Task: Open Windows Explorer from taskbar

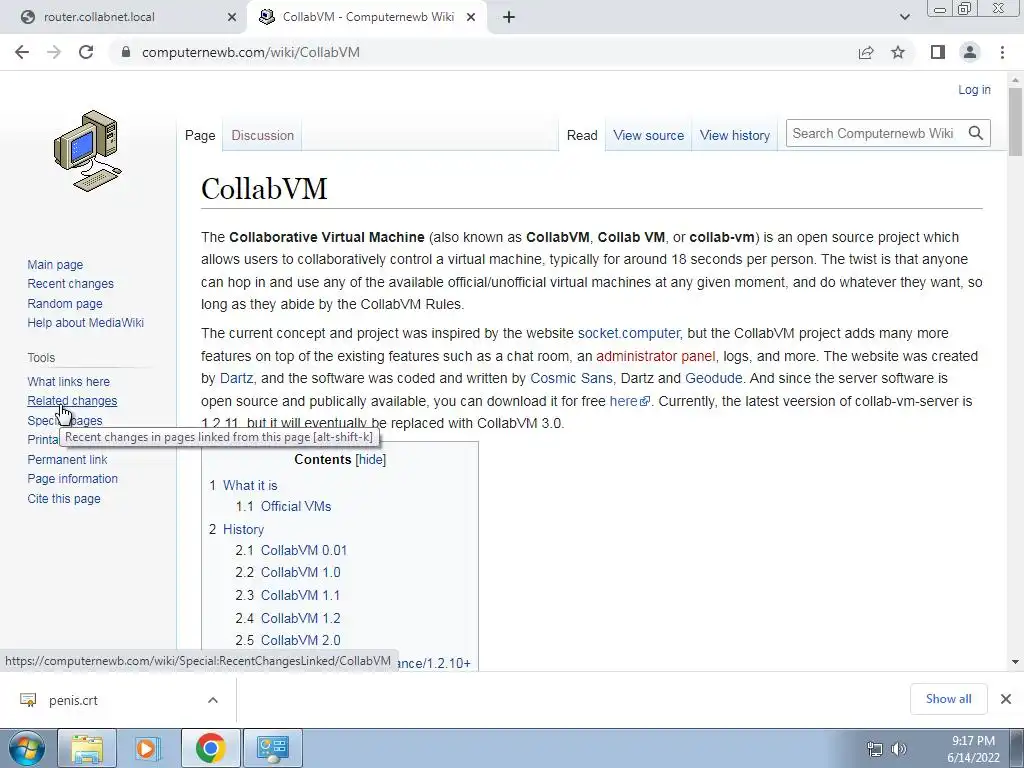Action: pyautogui.click(x=87, y=748)
